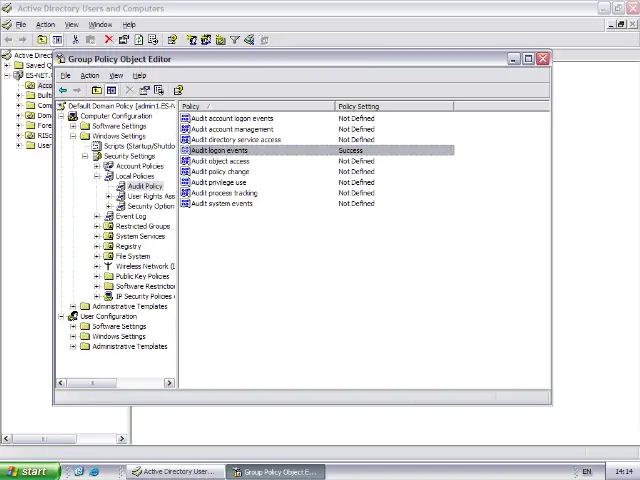Select Public Key Policies tree item
This screenshot has height=480, width=640.
point(142,276)
